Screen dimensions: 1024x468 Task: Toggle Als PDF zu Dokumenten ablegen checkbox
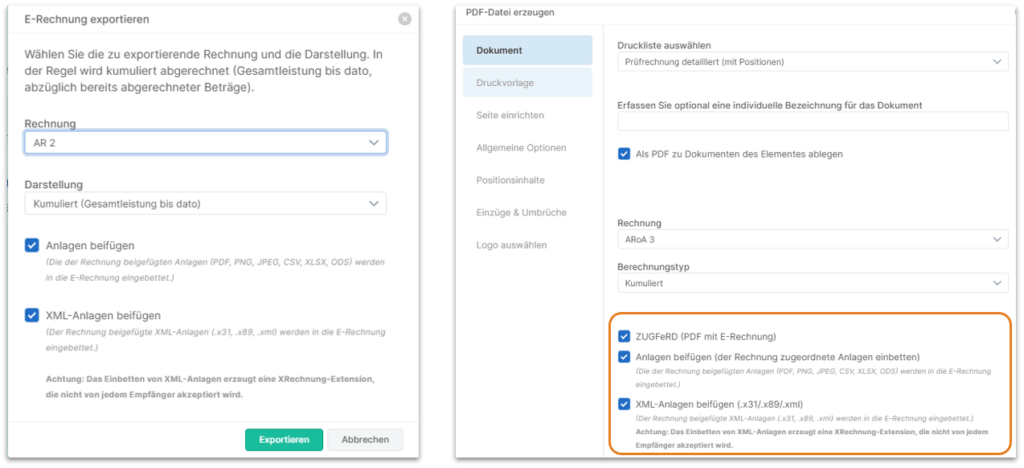[624, 154]
